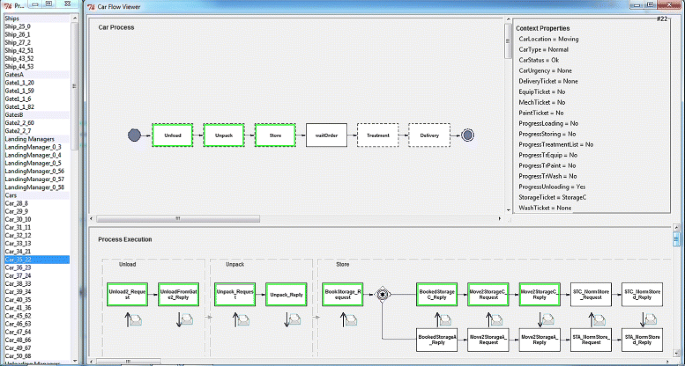Click the 'CarLocation = Moving' property
685x366 pixels.
549,39
